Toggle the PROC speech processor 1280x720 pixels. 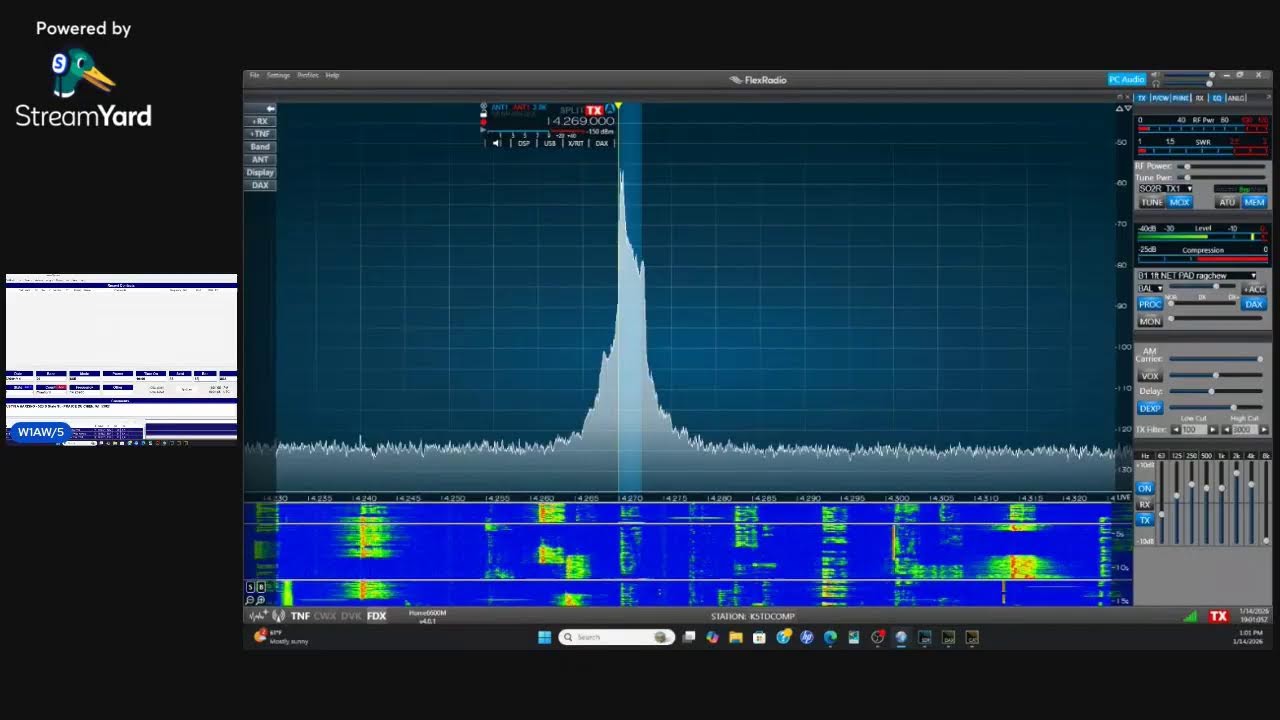pos(1150,304)
